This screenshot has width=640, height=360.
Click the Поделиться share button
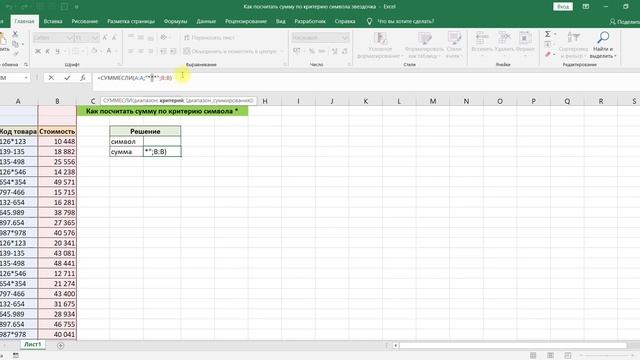(x=624, y=22)
